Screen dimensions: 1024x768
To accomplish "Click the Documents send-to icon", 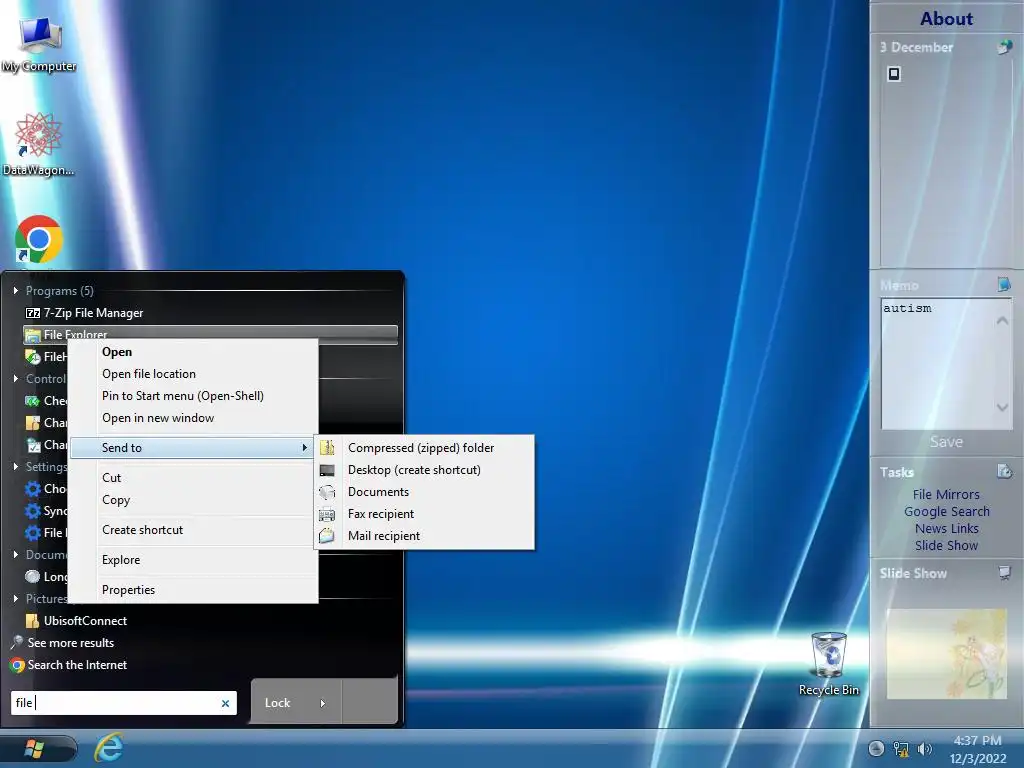I will tap(327, 492).
